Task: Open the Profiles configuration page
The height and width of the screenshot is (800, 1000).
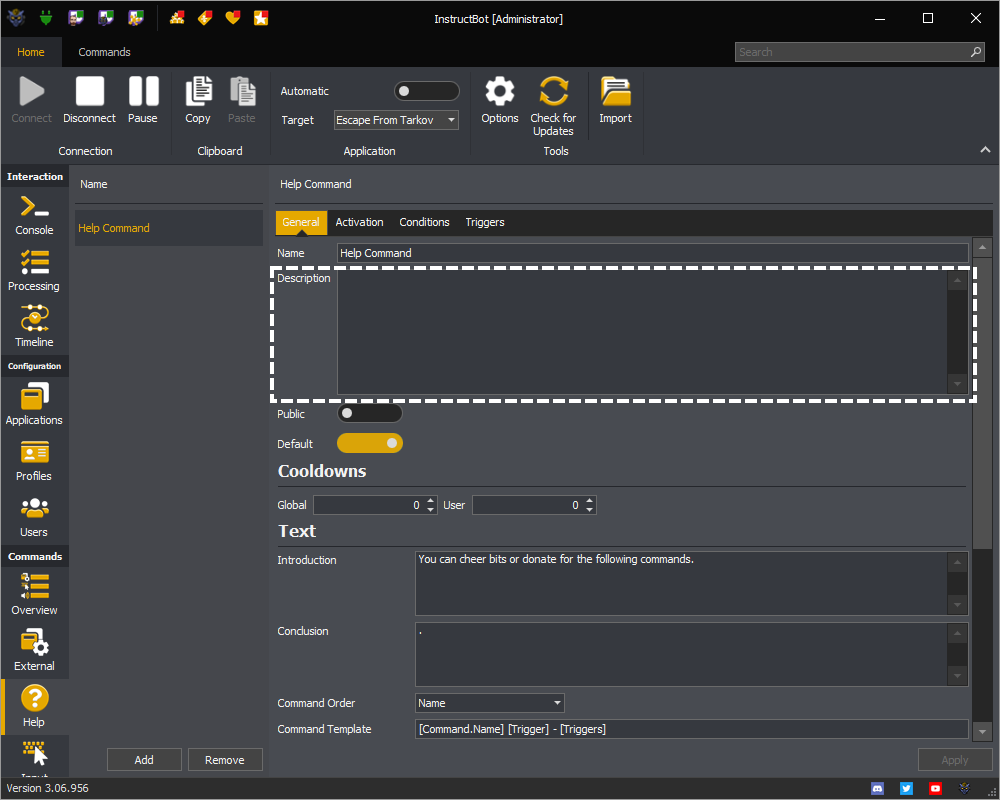Action: coord(34,460)
